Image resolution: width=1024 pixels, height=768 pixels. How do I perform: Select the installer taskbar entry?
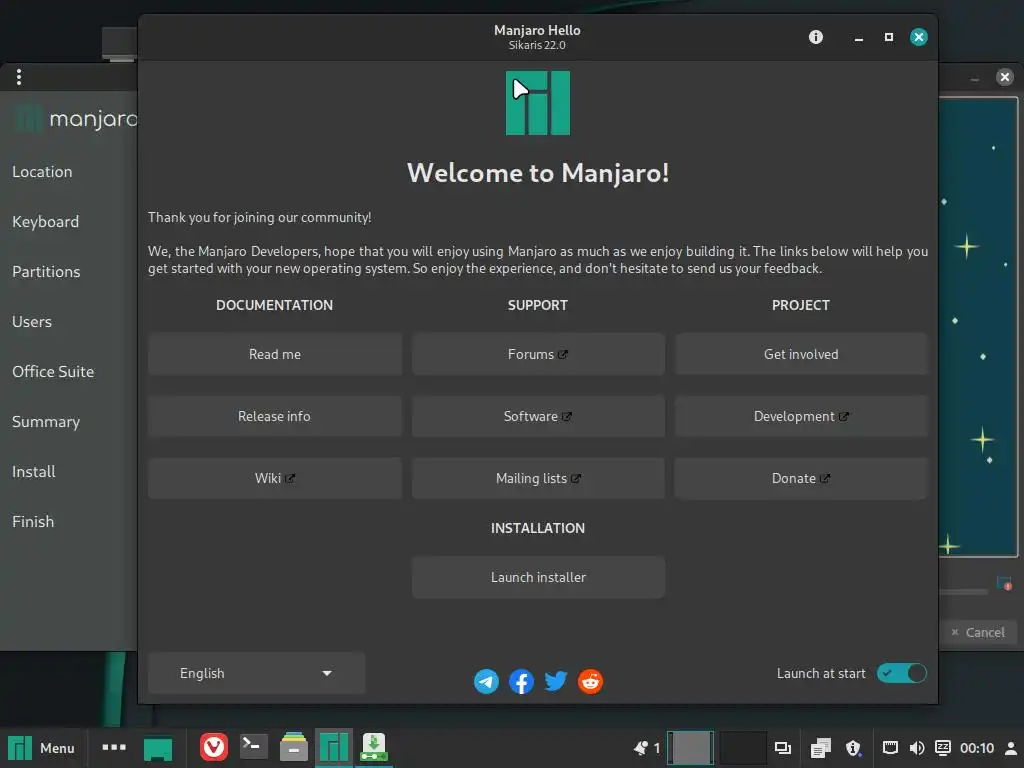(x=374, y=747)
